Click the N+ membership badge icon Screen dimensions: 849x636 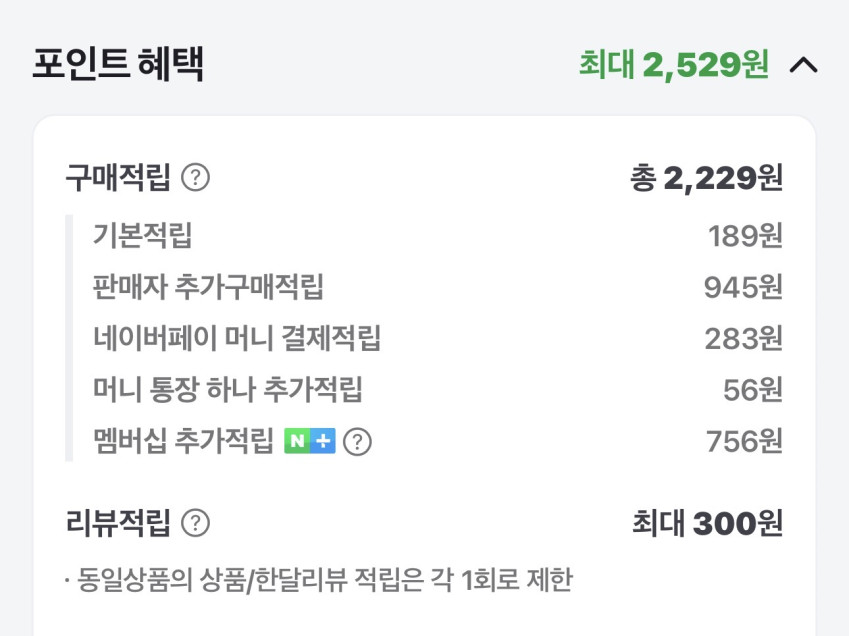tap(309, 440)
